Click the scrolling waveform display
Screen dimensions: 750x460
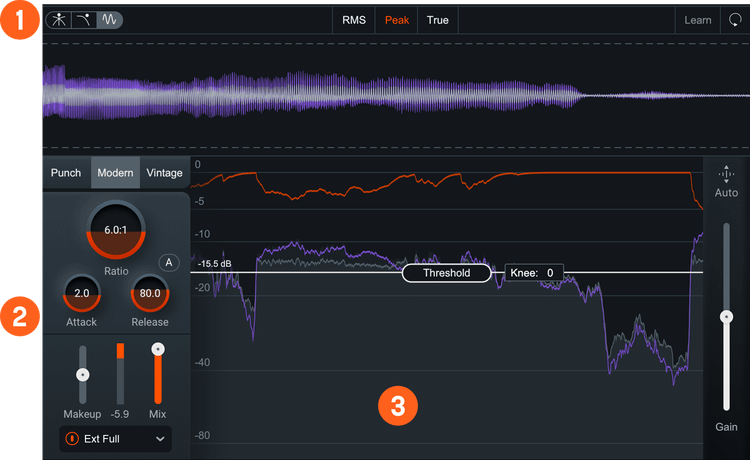[x=396, y=95]
